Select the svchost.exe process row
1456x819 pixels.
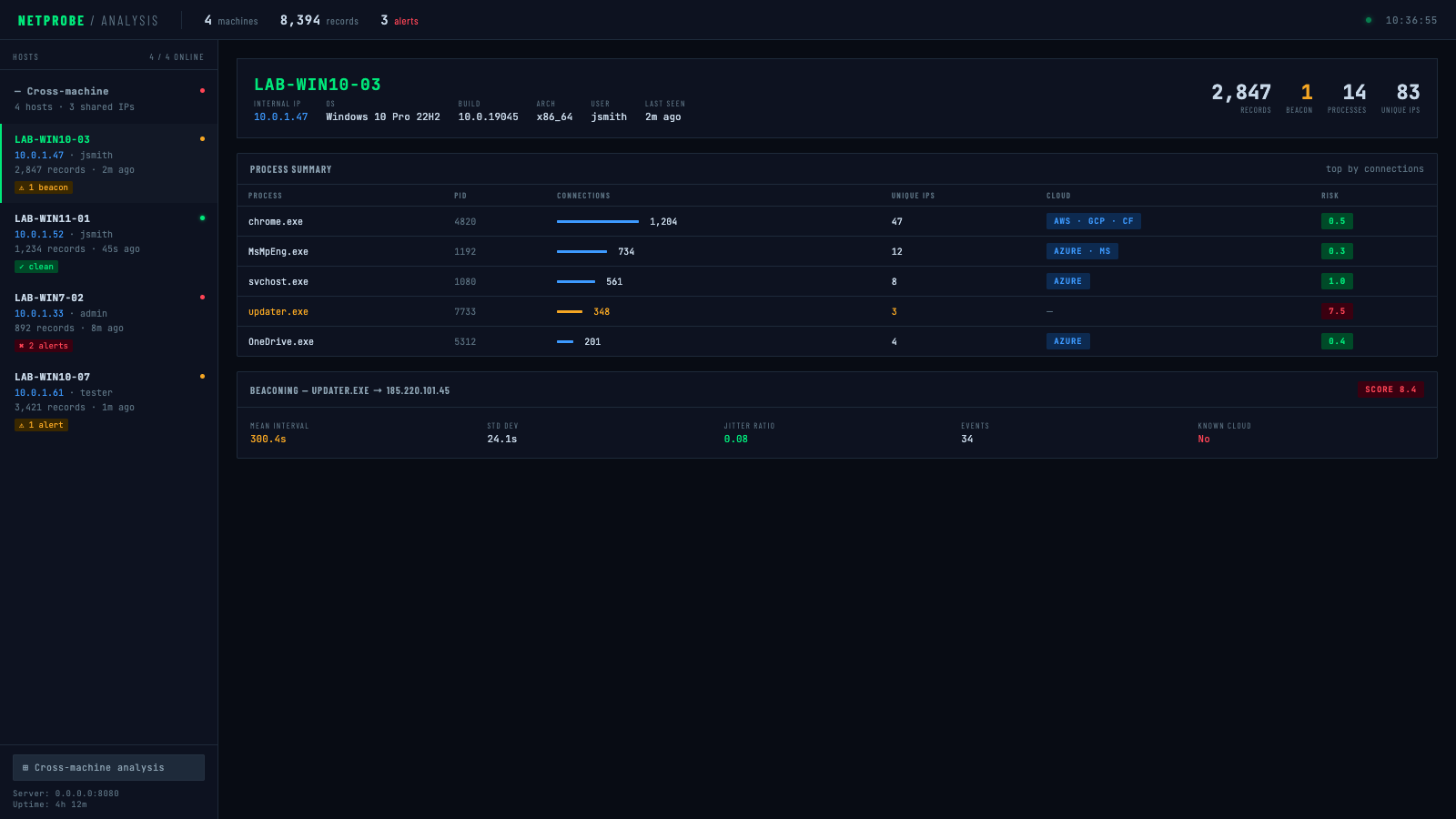tap(837, 281)
